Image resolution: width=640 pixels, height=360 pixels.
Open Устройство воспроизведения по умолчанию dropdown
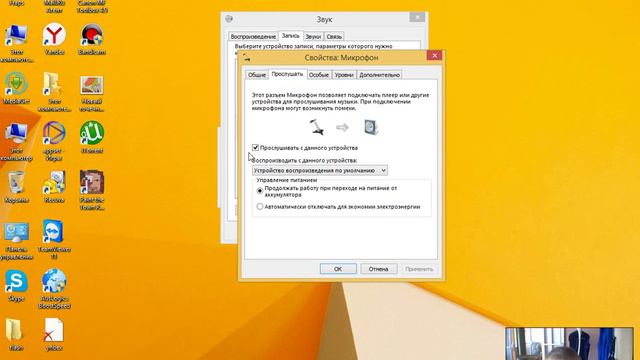point(320,170)
